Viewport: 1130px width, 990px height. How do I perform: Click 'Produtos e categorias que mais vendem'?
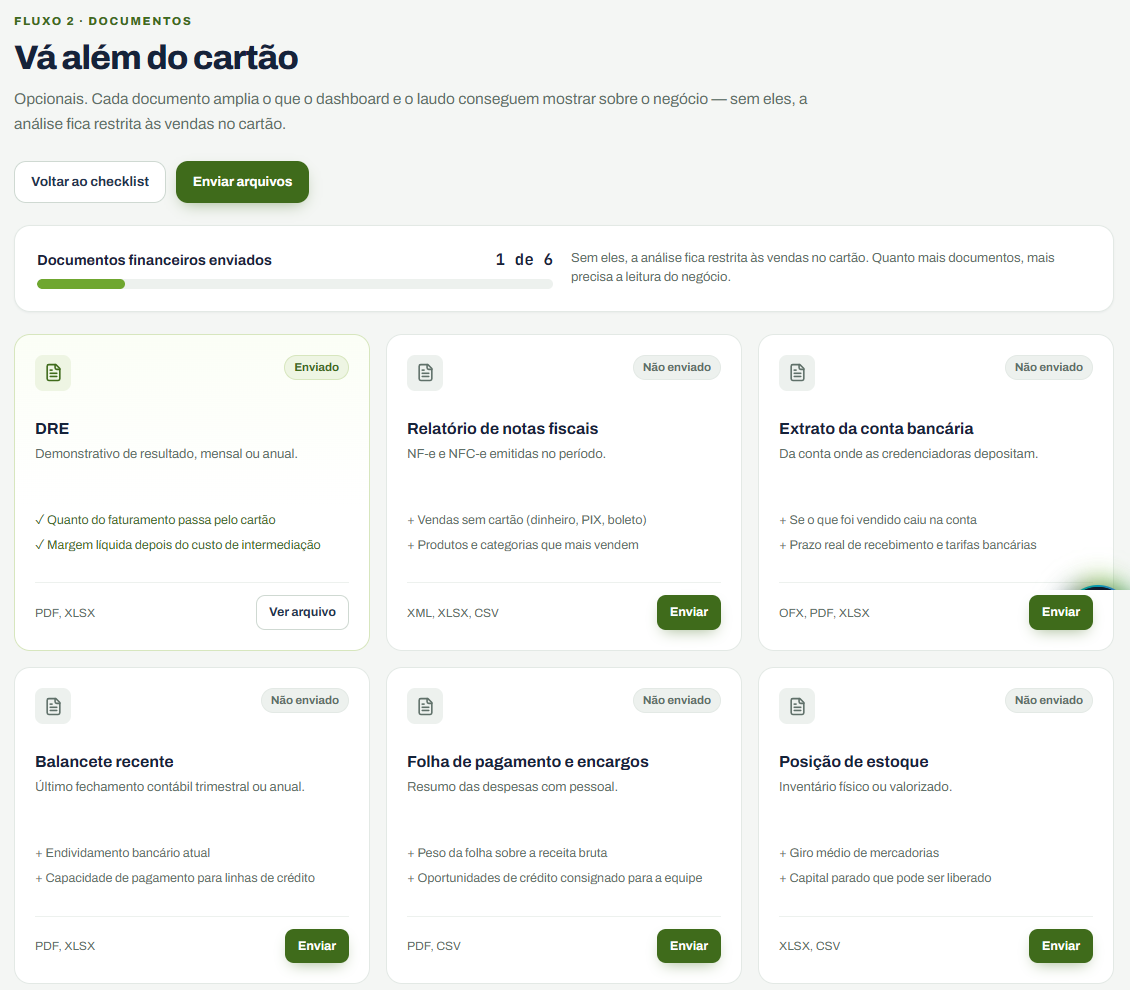(x=522, y=545)
